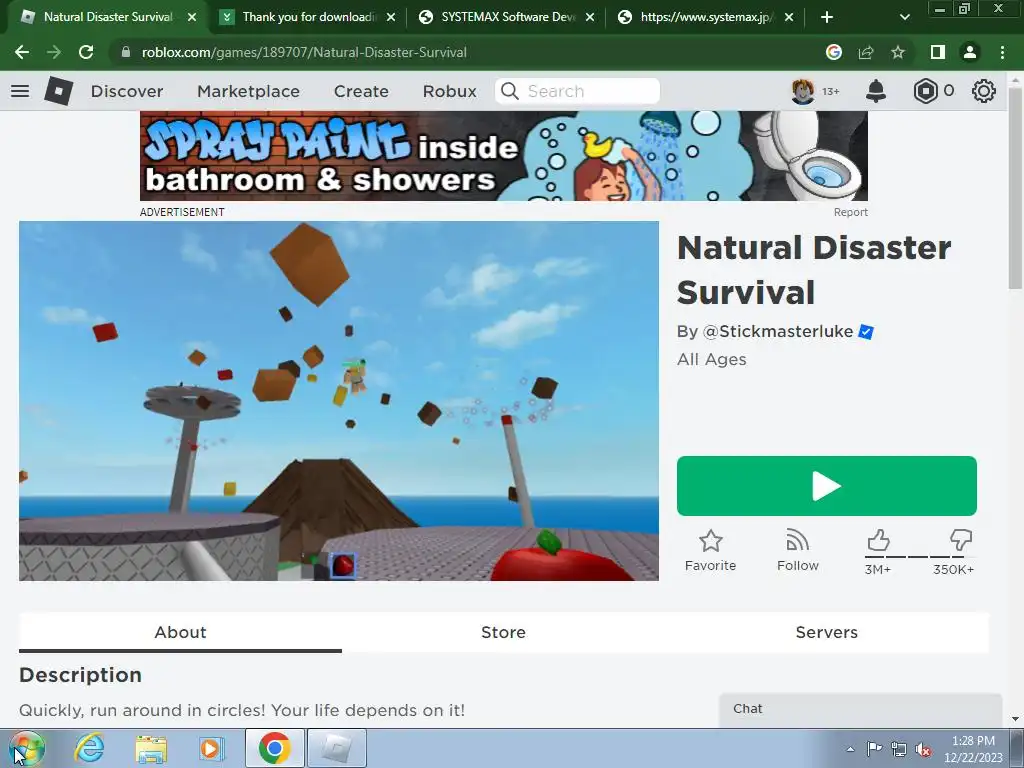Open the taskbar clock and date
The width and height of the screenshot is (1024, 768).
pyautogui.click(x=973, y=749)
